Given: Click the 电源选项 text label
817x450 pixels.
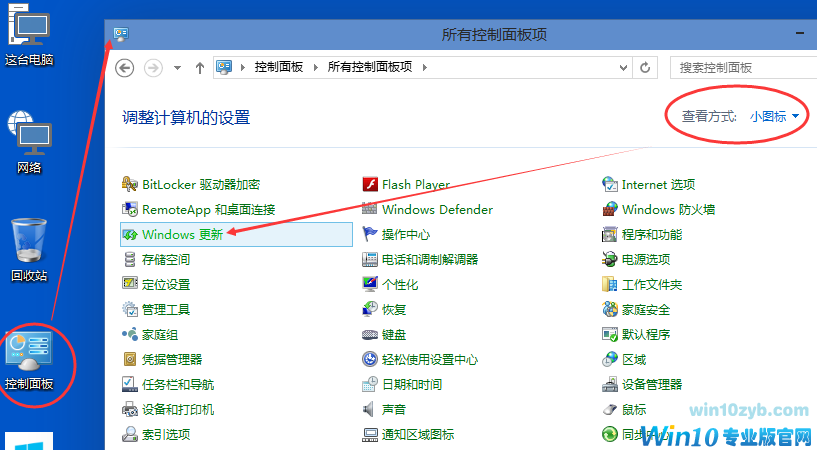Looking at the screenshot, I should click(646, 259).
